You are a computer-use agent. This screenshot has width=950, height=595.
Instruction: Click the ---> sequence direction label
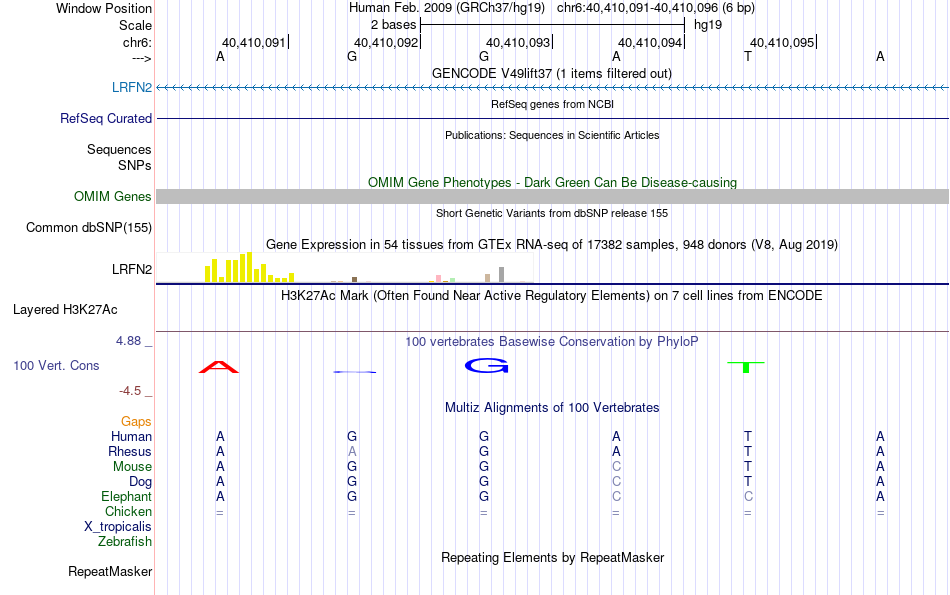click(x=141, y=58)
